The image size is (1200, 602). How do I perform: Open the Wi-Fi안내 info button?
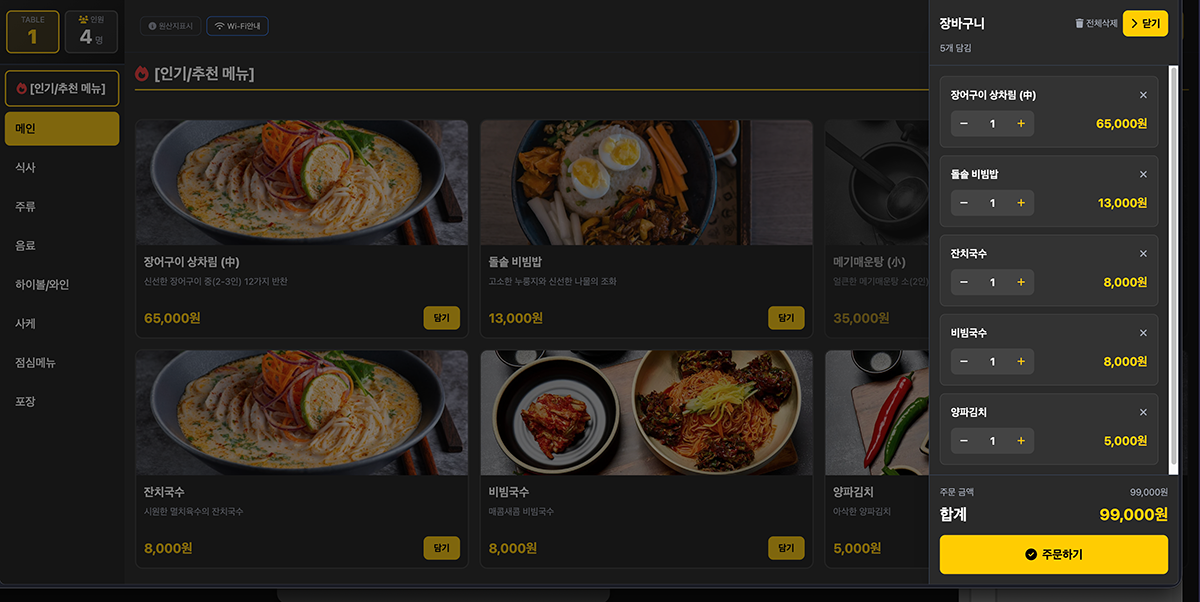coord(237,25)
